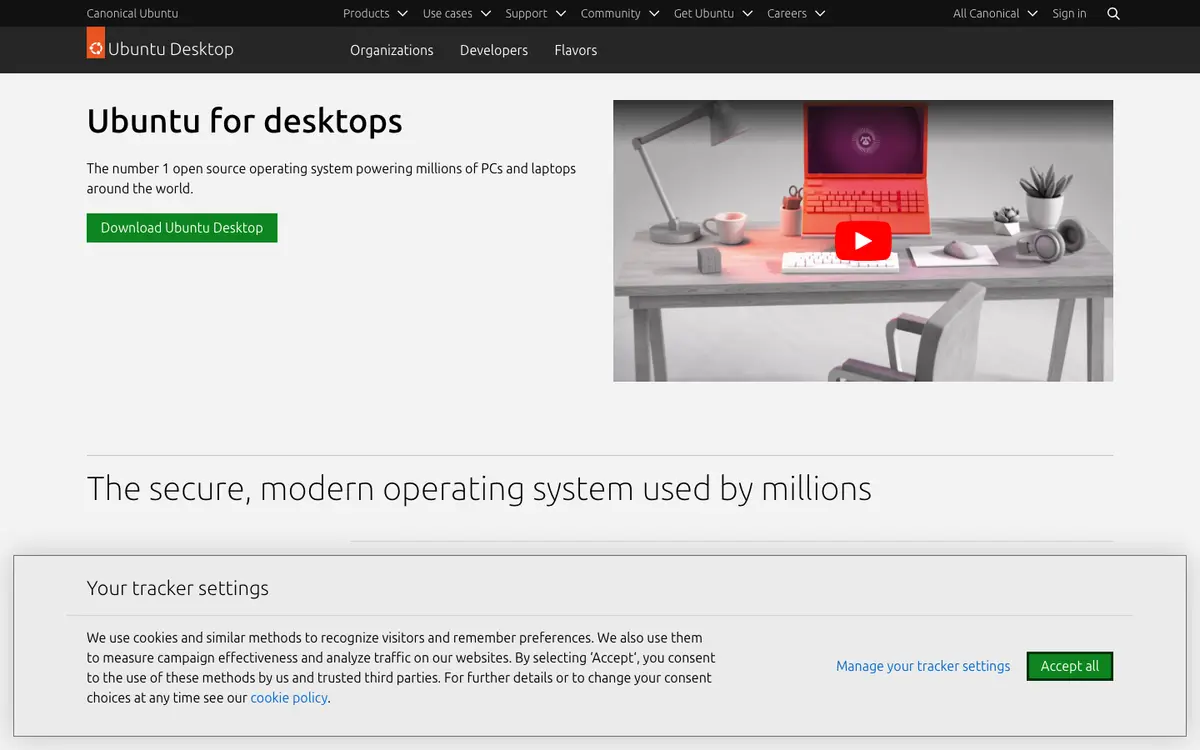Click 'The secure, modern operating system' heading
Image resolution: width=1200 pixels, height=750 pixels.
[x=479, y=489]
